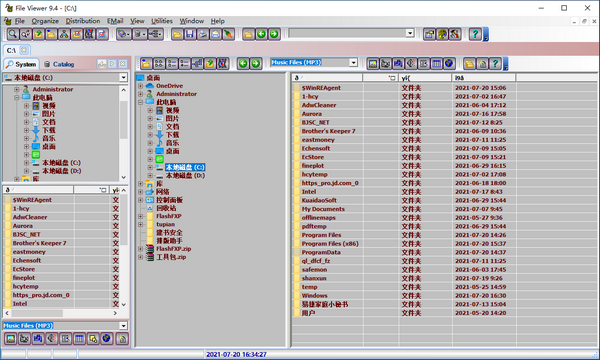Expand 本地磁盘 (D:) in middle tree
Viewport: 600px width, 360px height.
[150, 175]
